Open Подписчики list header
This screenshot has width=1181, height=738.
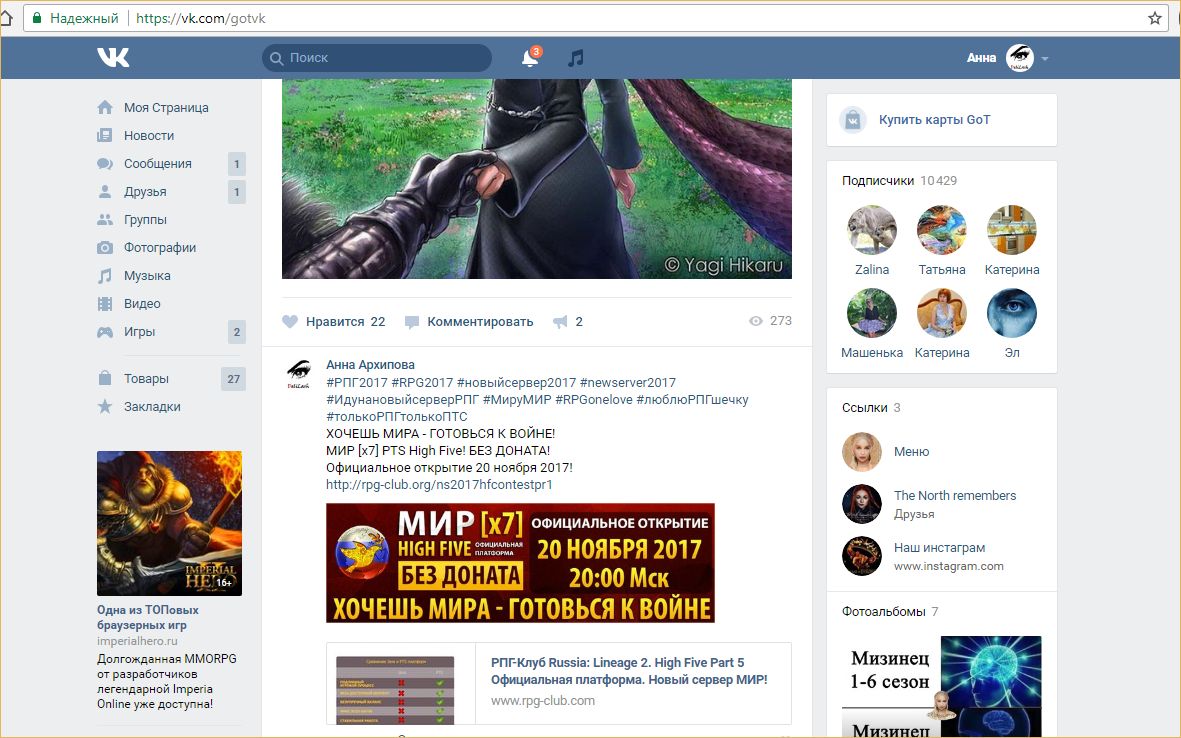[899, 181]
